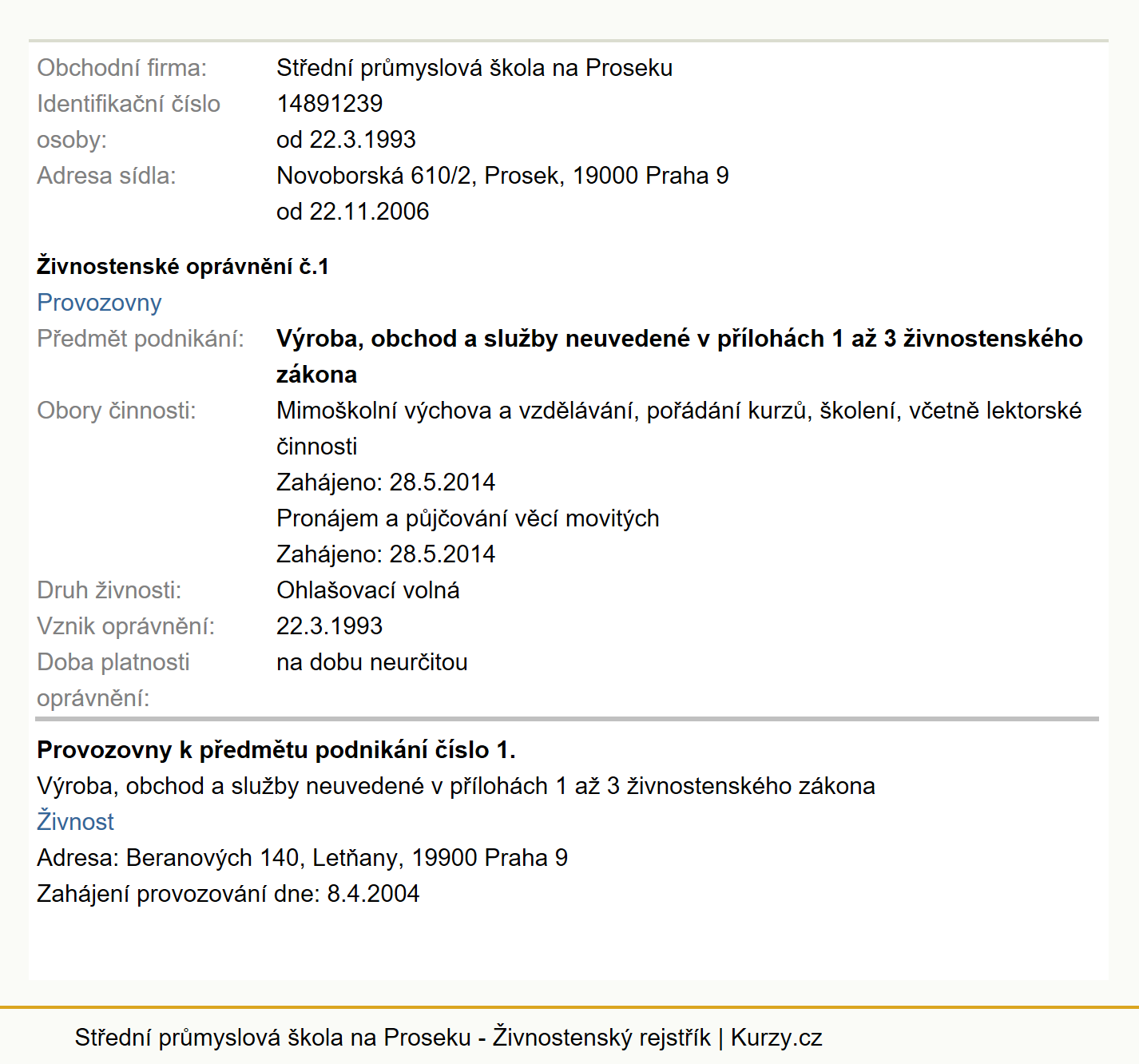Click the footer title mentioning Kurzy.cz
The width and height of the screenshot is (1139, 1064).
click(448, 1038)
